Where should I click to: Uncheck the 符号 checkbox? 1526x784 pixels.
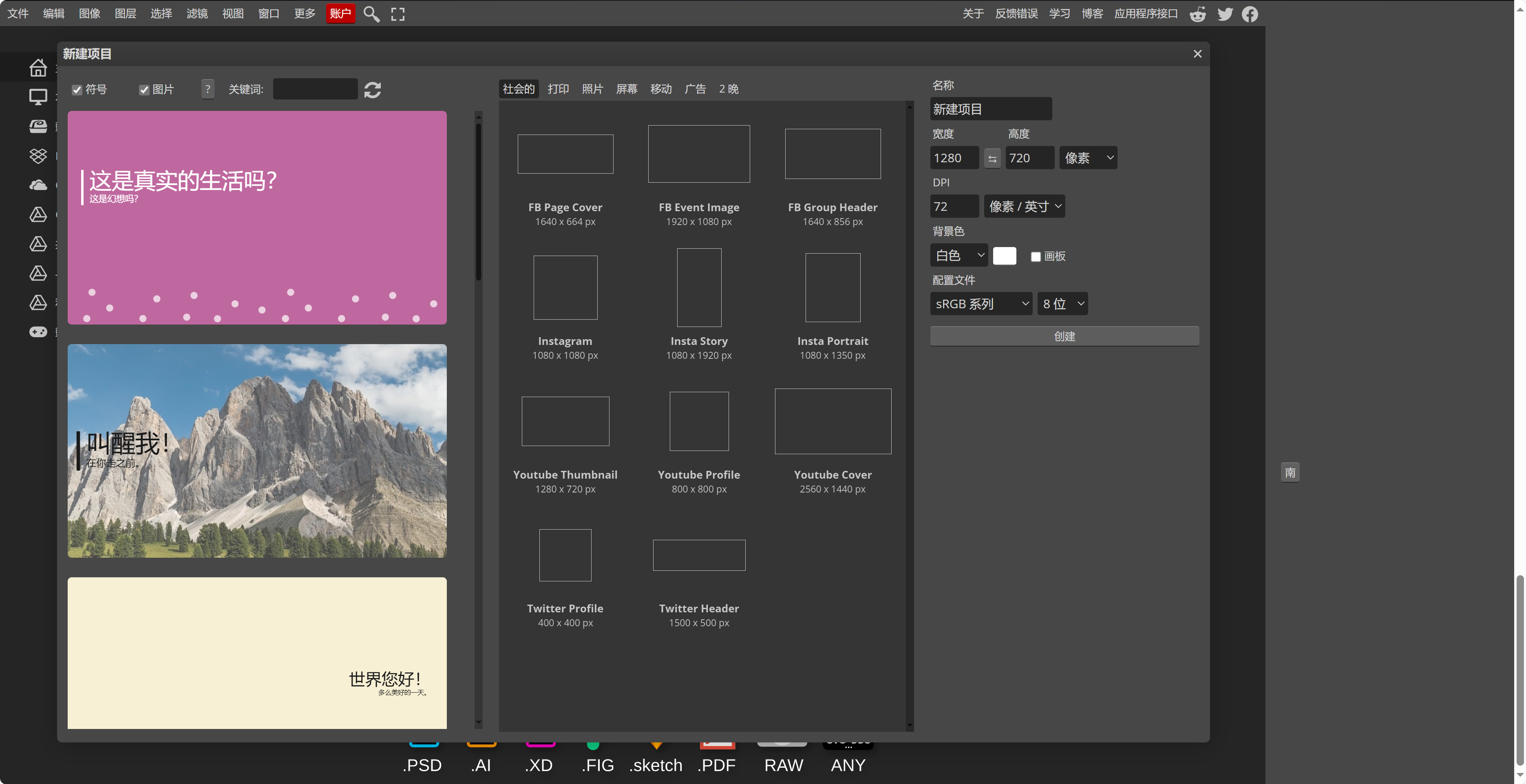coord(77,89)
